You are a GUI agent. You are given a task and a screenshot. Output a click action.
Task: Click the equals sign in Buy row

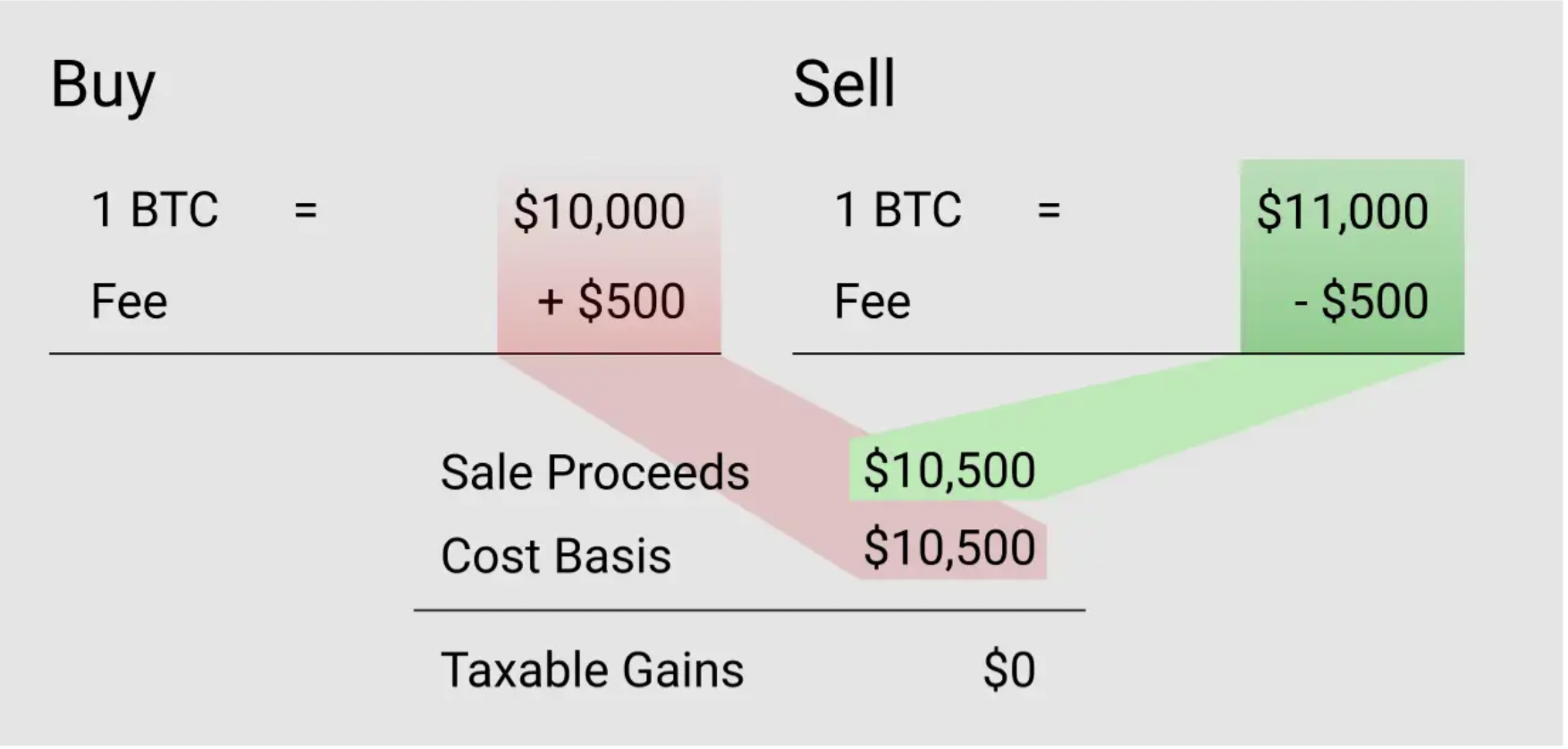[306, 211]
